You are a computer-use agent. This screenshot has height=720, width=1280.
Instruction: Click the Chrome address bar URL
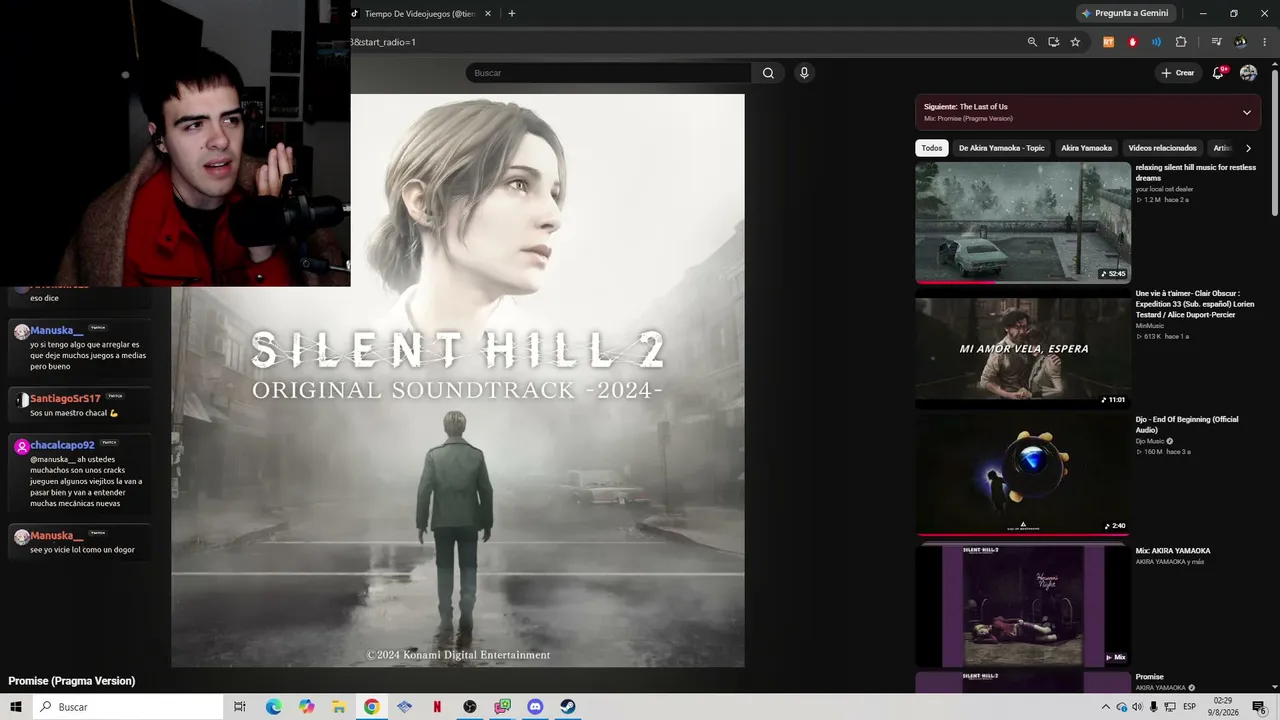pos(385,42)
